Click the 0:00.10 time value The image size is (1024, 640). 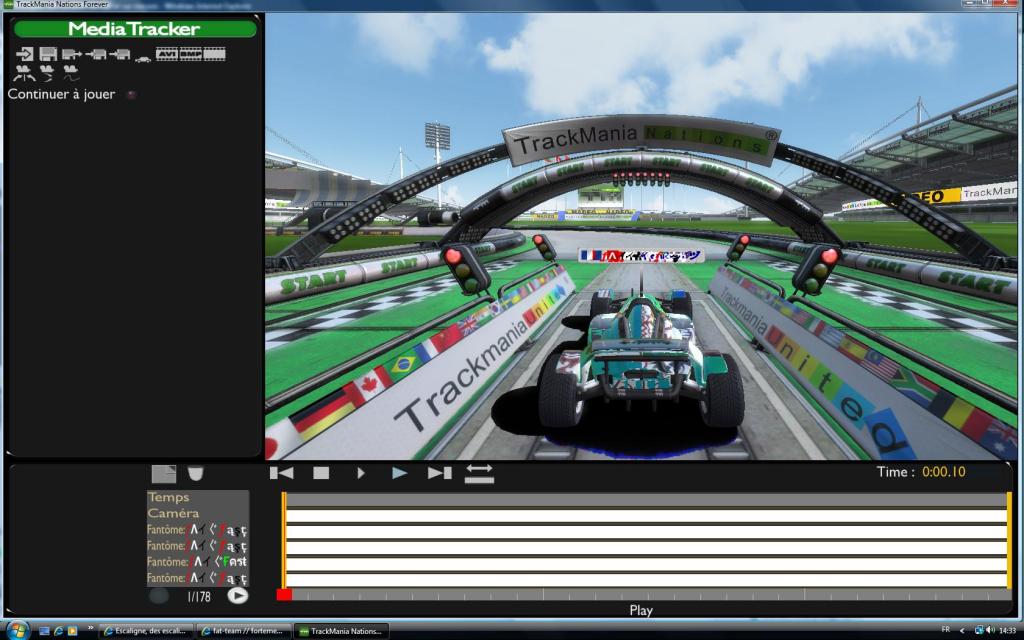coord(944,472)
